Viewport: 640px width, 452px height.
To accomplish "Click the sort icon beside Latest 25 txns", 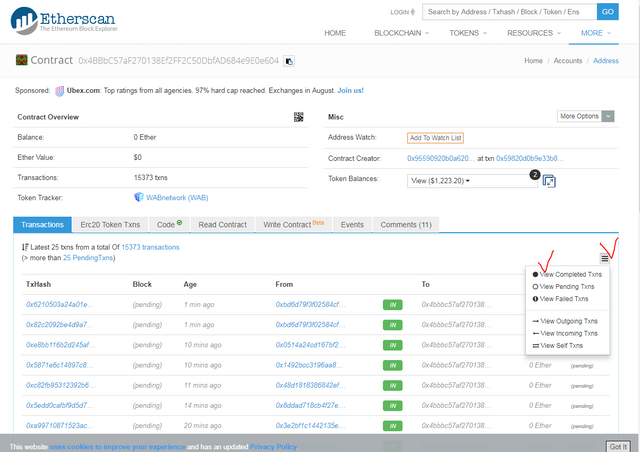I will [25, 247].
